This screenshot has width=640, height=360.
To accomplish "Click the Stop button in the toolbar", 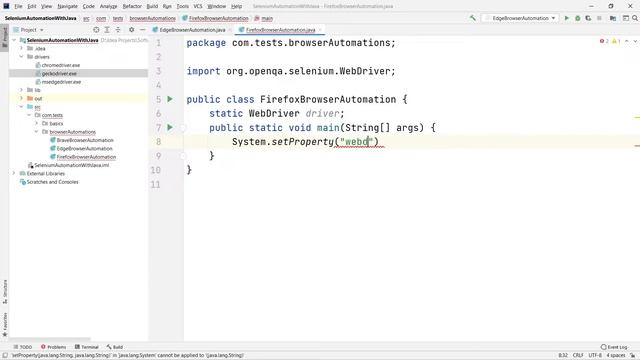I will coord(599,18).
